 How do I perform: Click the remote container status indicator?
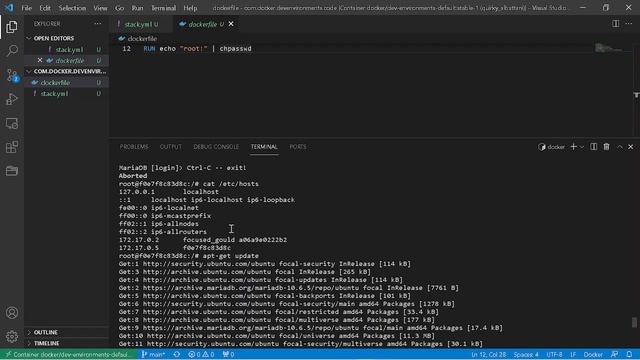[x=67, y=354]
